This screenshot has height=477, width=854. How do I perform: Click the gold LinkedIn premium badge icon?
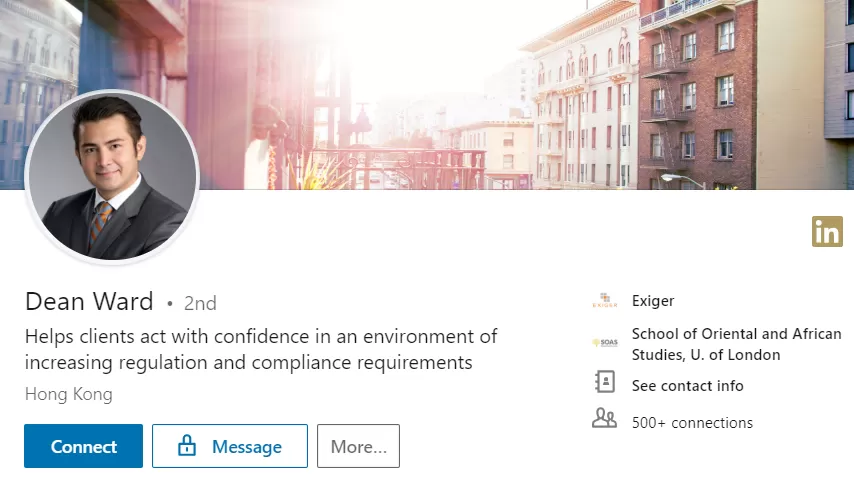tap(827, 231)
